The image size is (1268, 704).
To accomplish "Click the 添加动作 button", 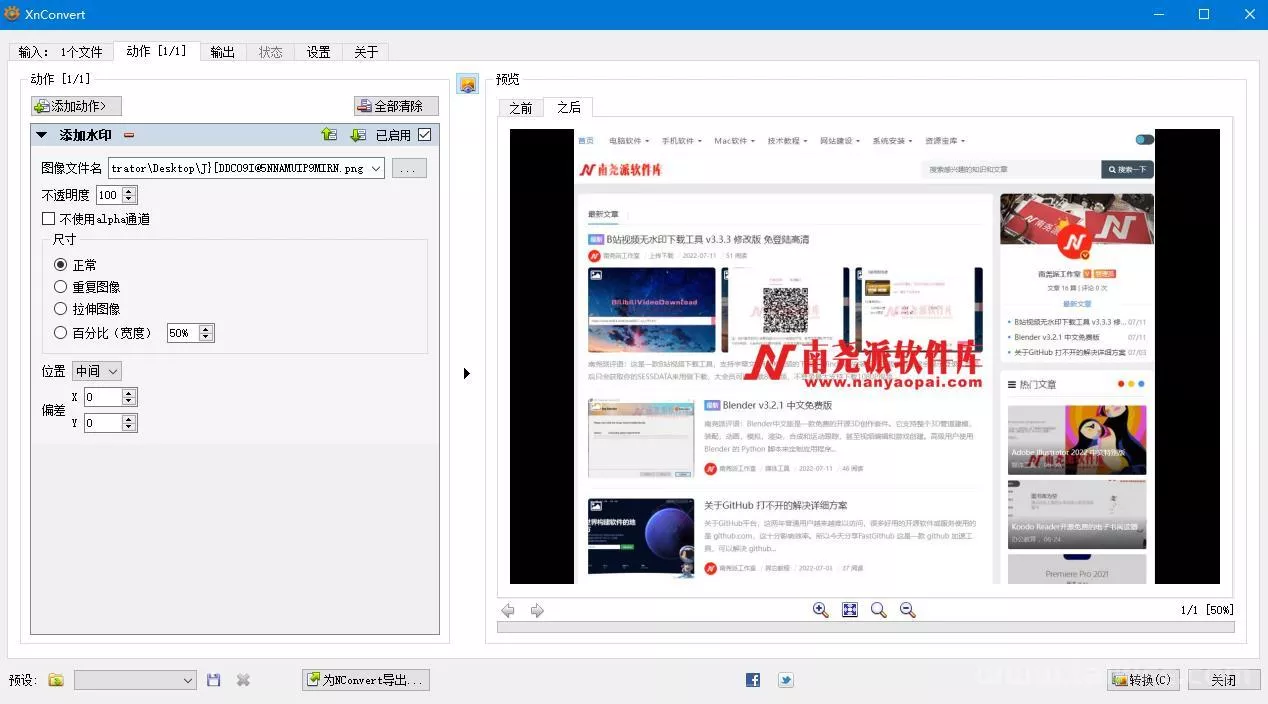I will point(77,106).
